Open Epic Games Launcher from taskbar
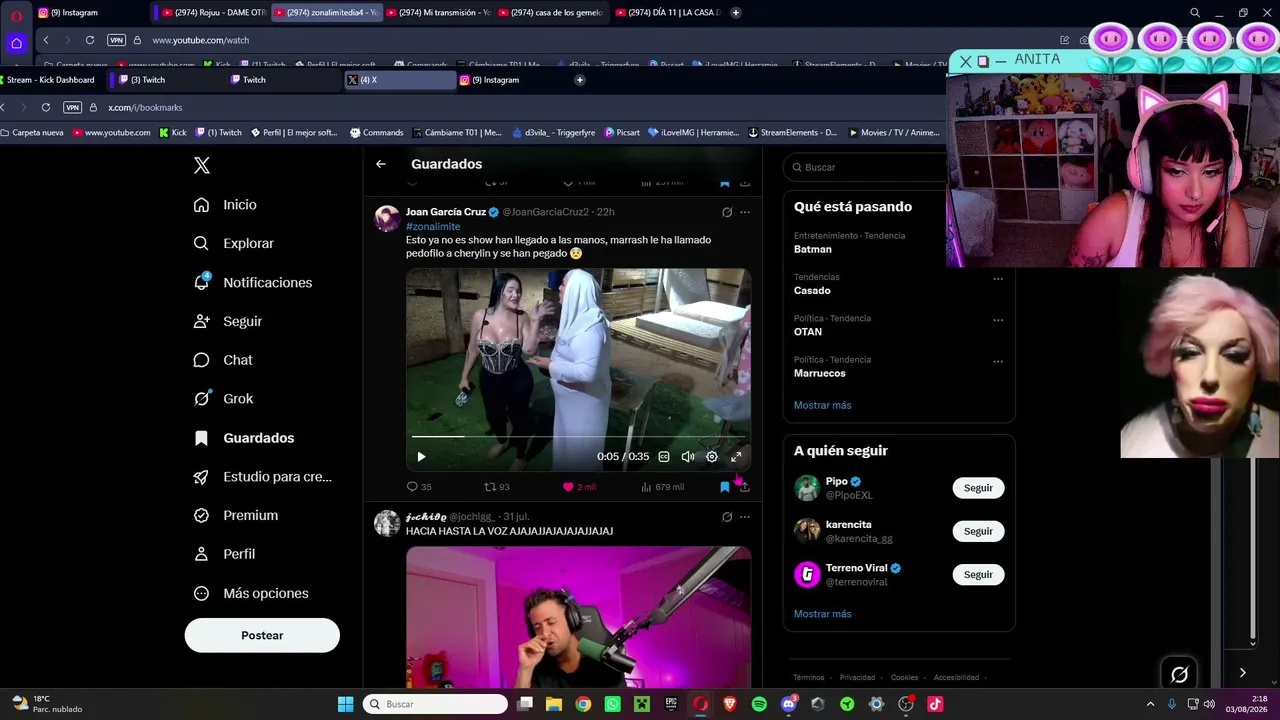1280x720 pixels. click(671, 704)
